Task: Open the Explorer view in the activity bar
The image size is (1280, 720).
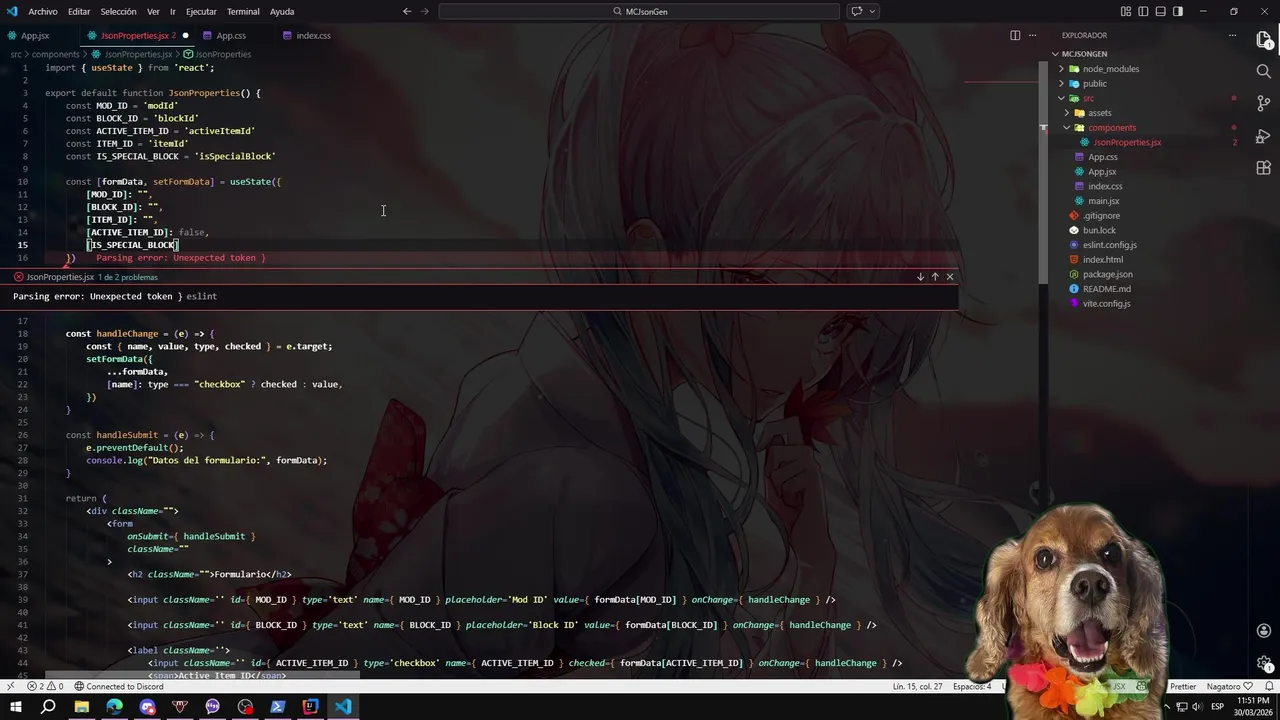Action: pos(1264,40)
